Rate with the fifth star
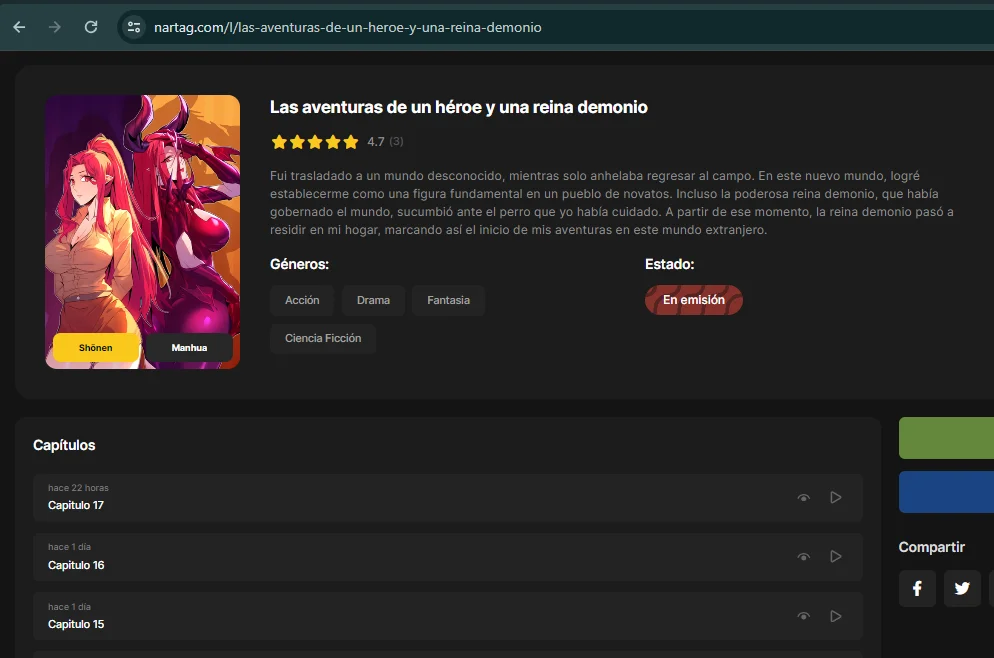This screenshot has height=658, width=994. (351, 142)
